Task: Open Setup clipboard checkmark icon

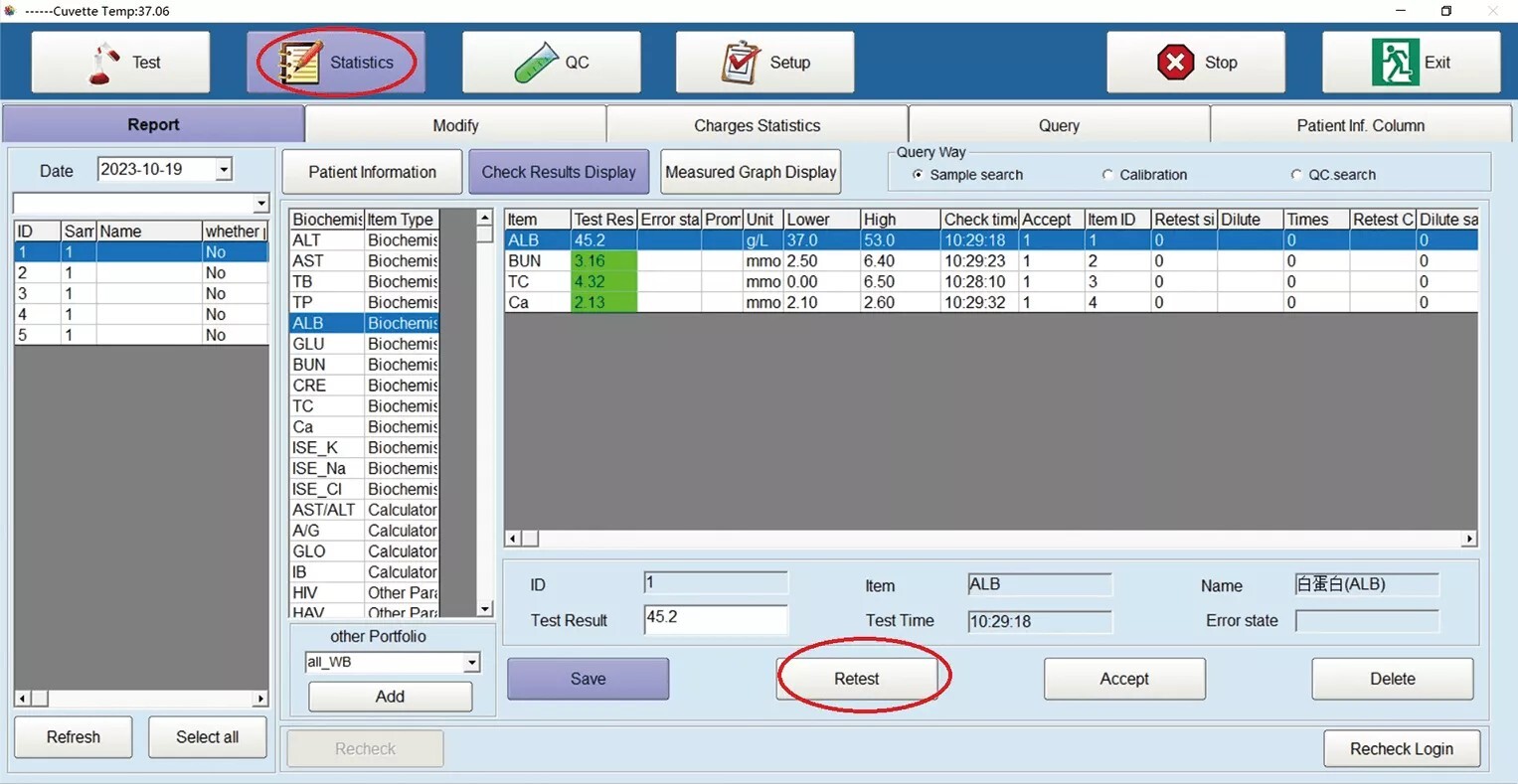Action: tap(740, 63)
